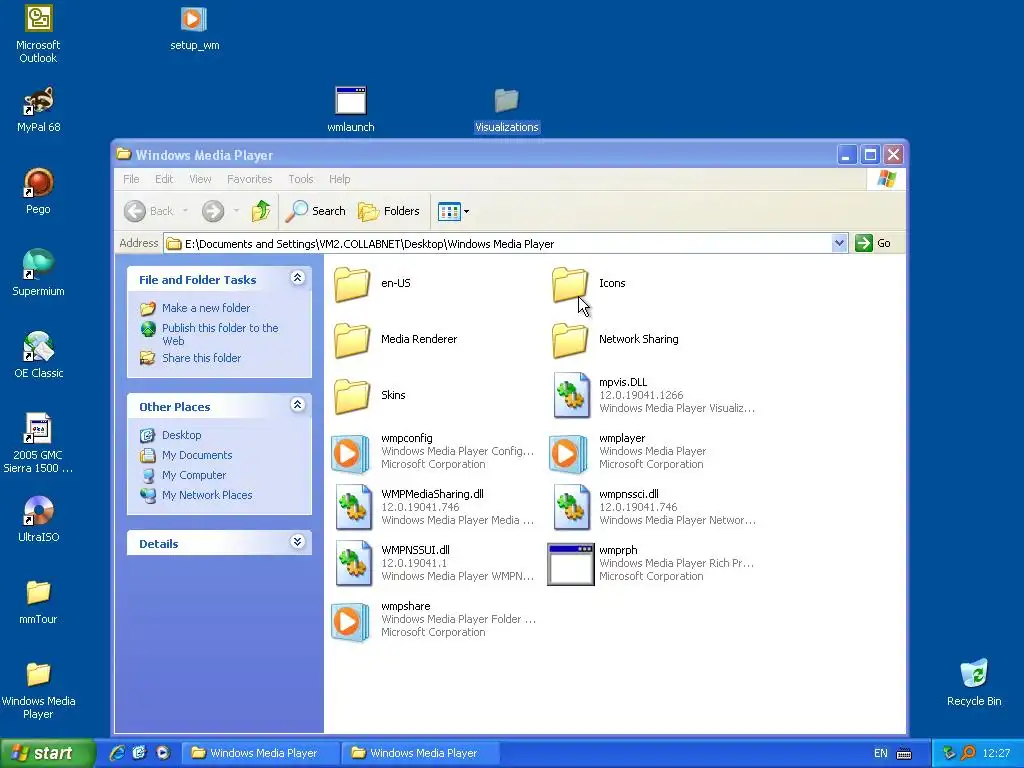
Task: Select Microsoft Outlook desktop icon
Action: click(38, 35)
